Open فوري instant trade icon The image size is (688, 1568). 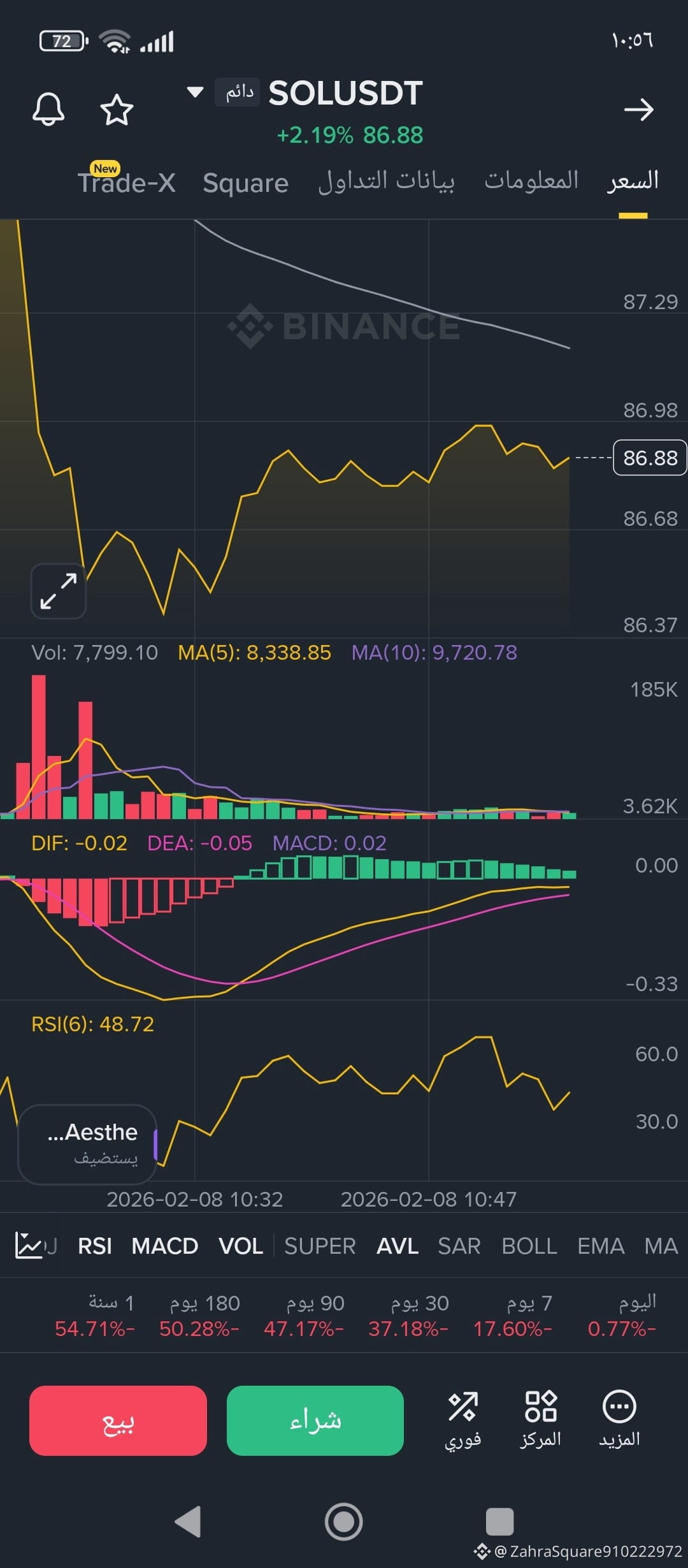click(x=463, y=1419)
